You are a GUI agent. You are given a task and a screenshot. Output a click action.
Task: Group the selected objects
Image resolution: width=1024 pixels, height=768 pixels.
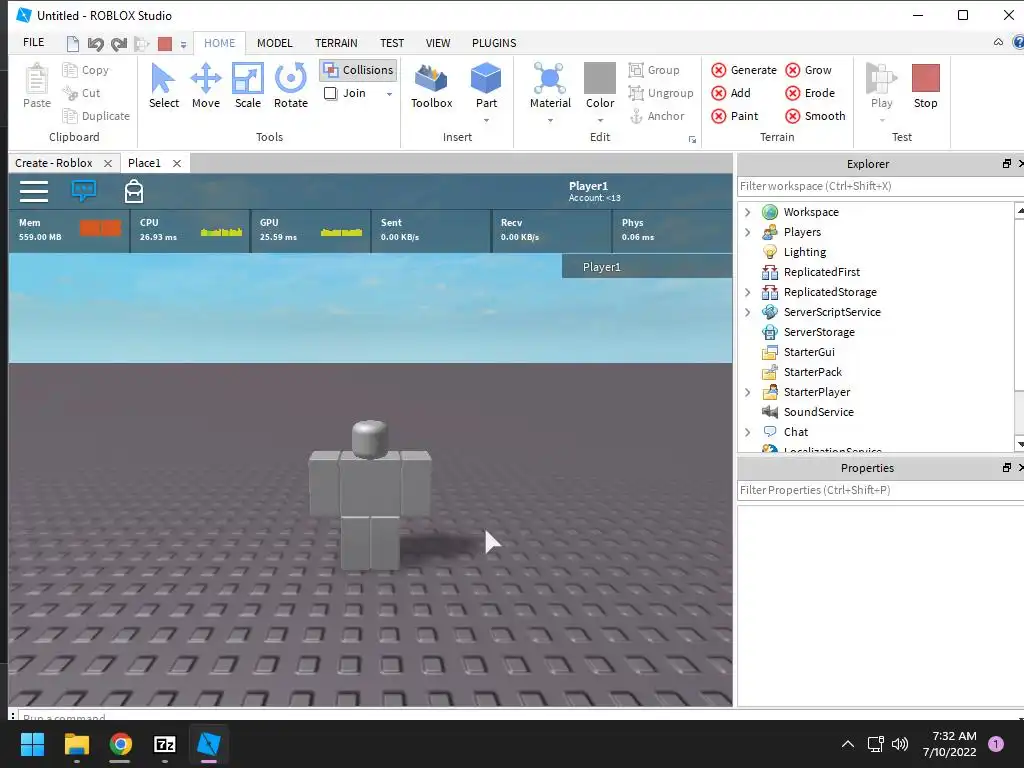[x=654, y=70]
